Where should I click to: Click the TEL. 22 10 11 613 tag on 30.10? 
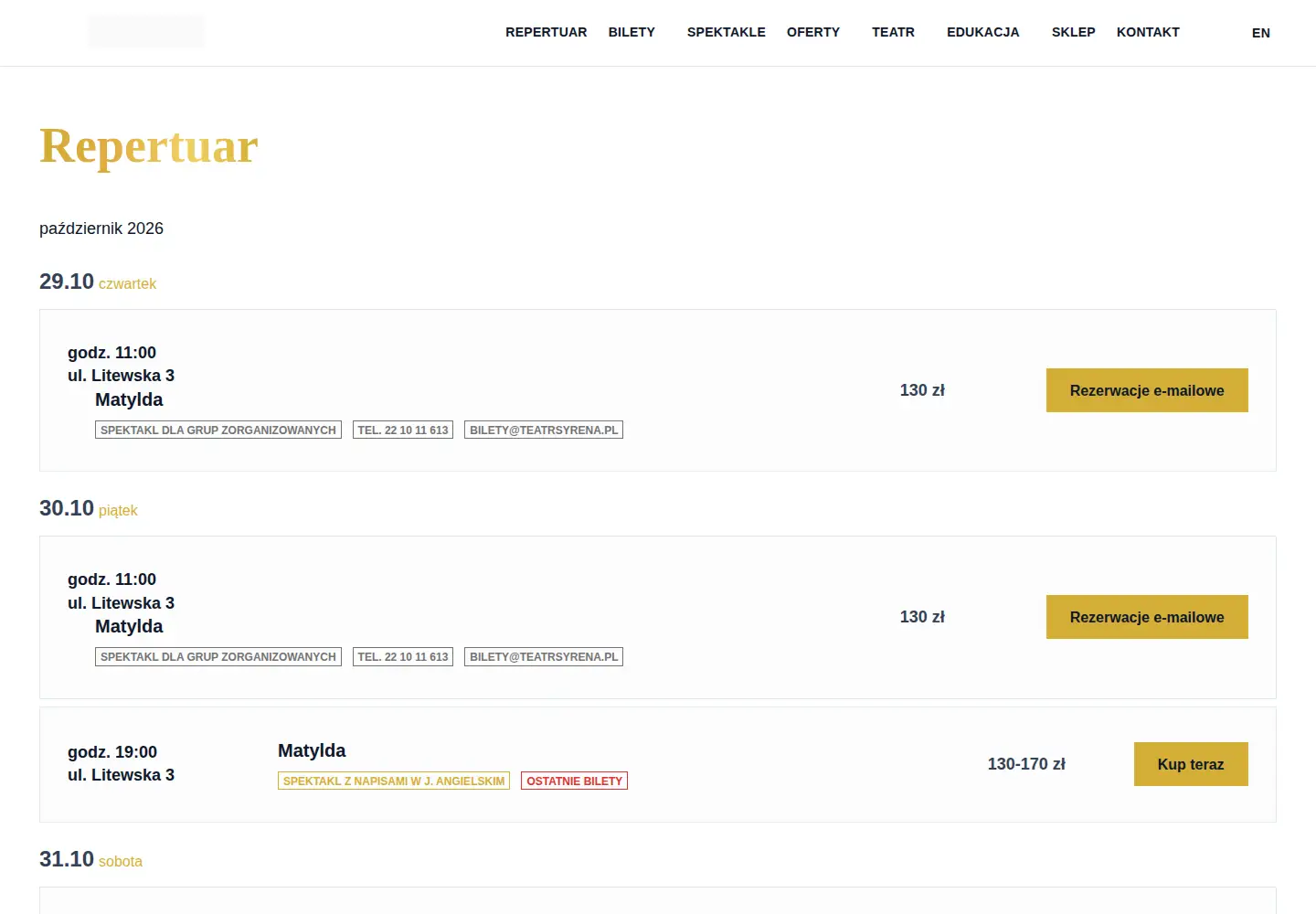coord(403,656)
